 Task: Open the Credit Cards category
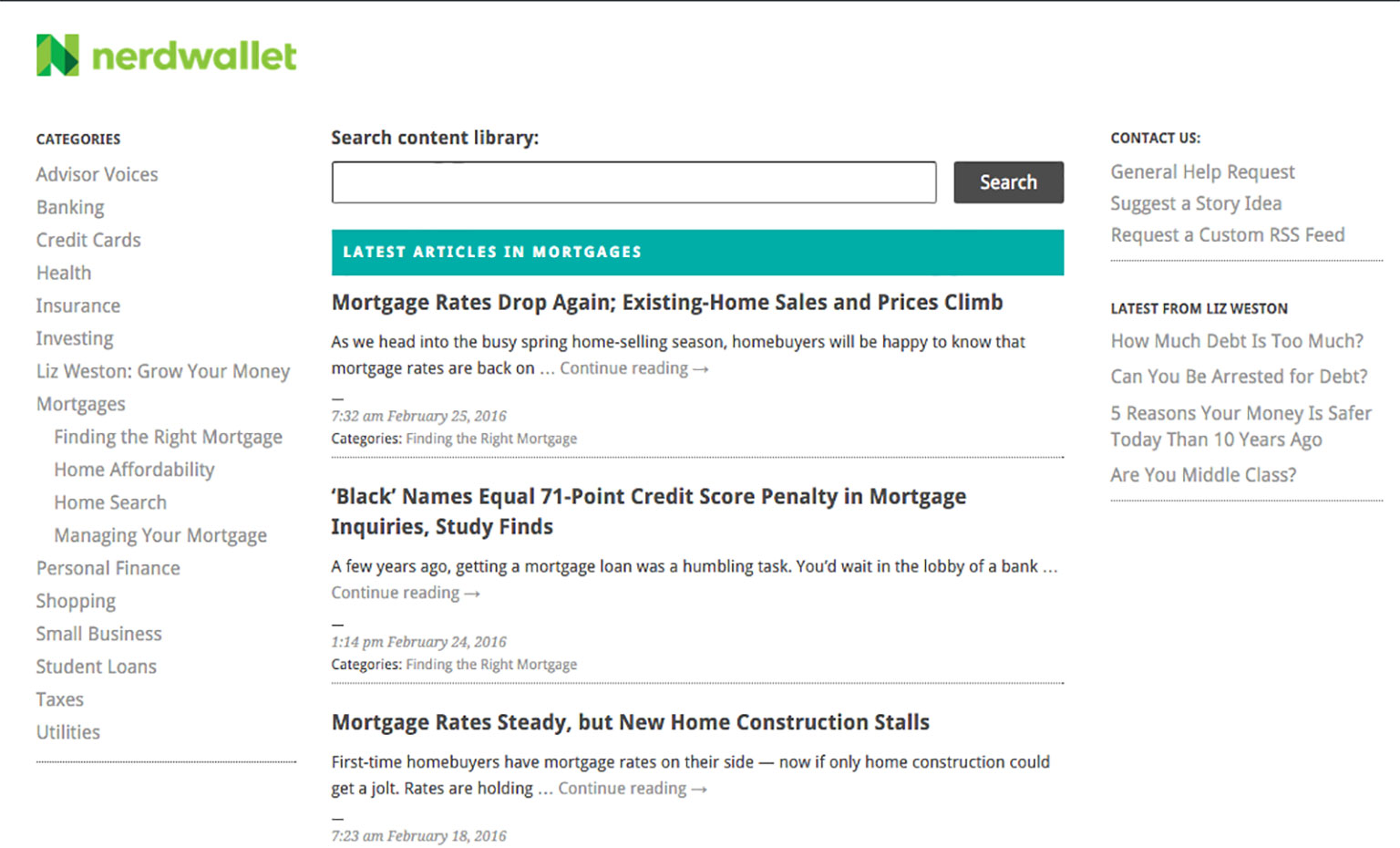pyautogui.click(x=88, y=240)
